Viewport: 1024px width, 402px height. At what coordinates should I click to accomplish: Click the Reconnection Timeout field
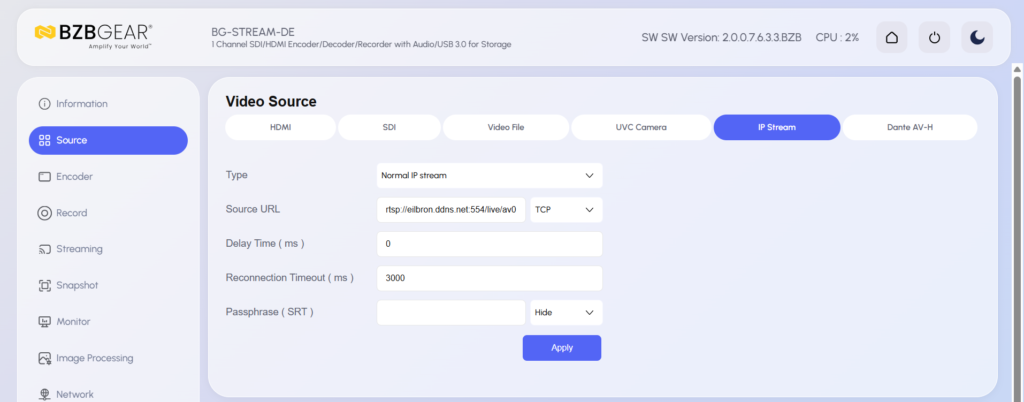point(490,278)
